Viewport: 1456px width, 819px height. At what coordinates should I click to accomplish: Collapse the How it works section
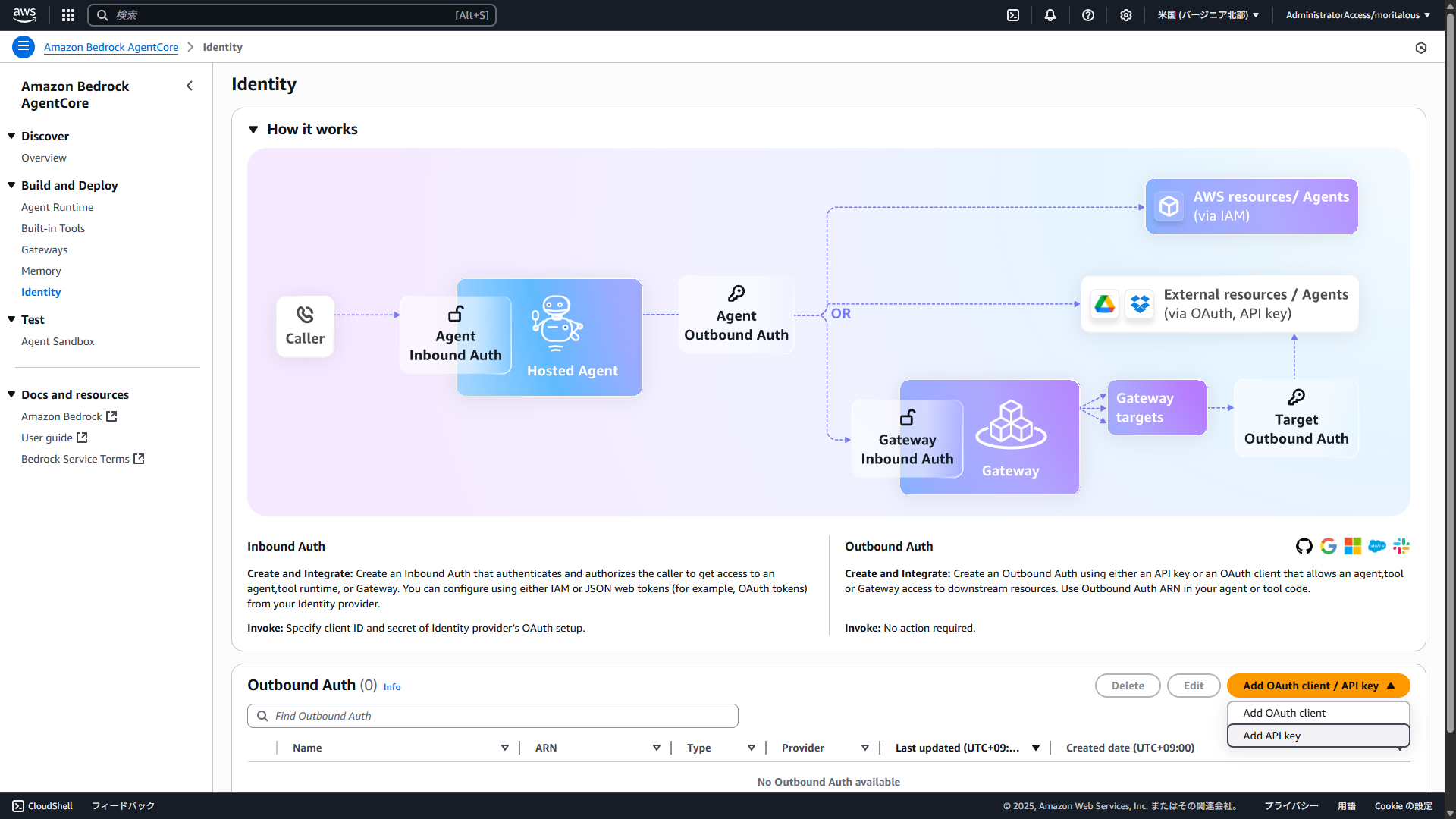254,130
